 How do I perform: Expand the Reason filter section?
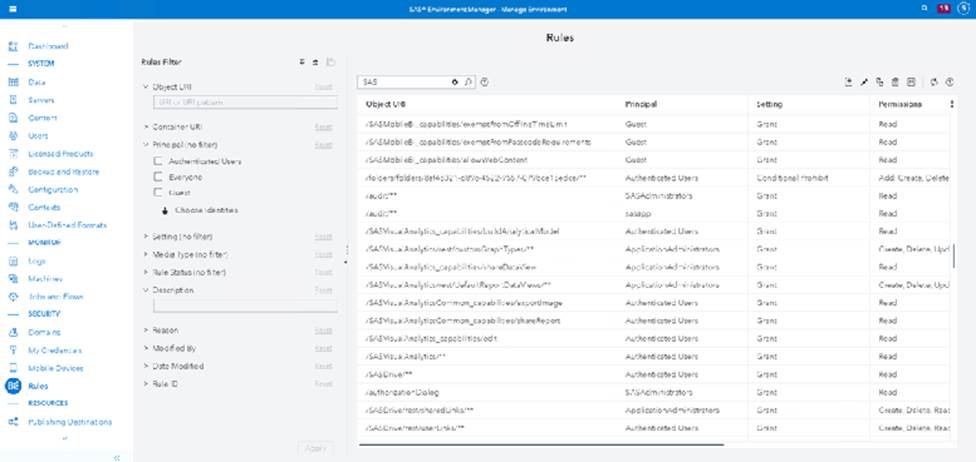click(x=146, y=330)
